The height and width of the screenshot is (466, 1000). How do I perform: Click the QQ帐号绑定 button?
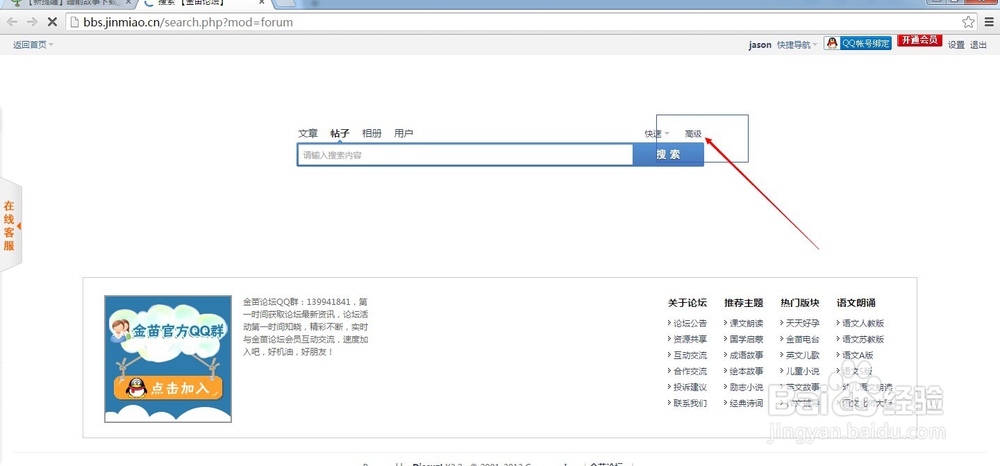(x=857, y=43)
